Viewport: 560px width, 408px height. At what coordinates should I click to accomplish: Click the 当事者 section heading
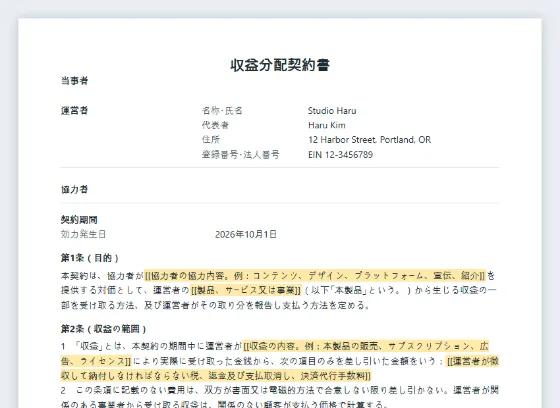74,81
